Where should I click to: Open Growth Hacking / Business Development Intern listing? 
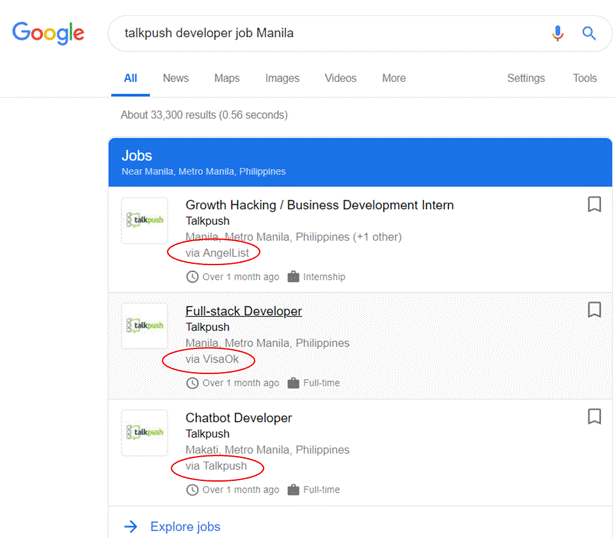coord(319,205)
